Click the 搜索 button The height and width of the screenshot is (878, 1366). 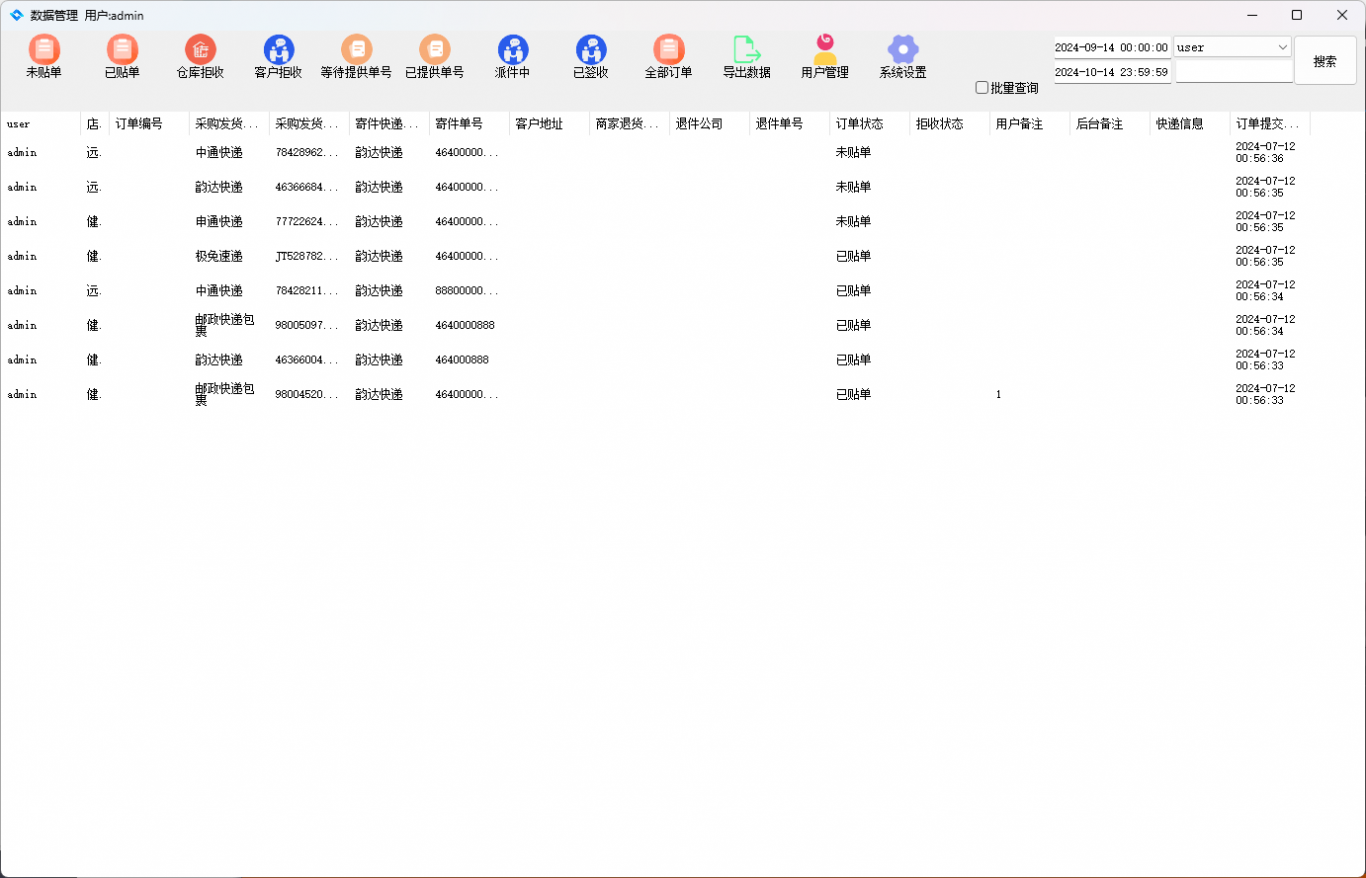click(1325, 61)
